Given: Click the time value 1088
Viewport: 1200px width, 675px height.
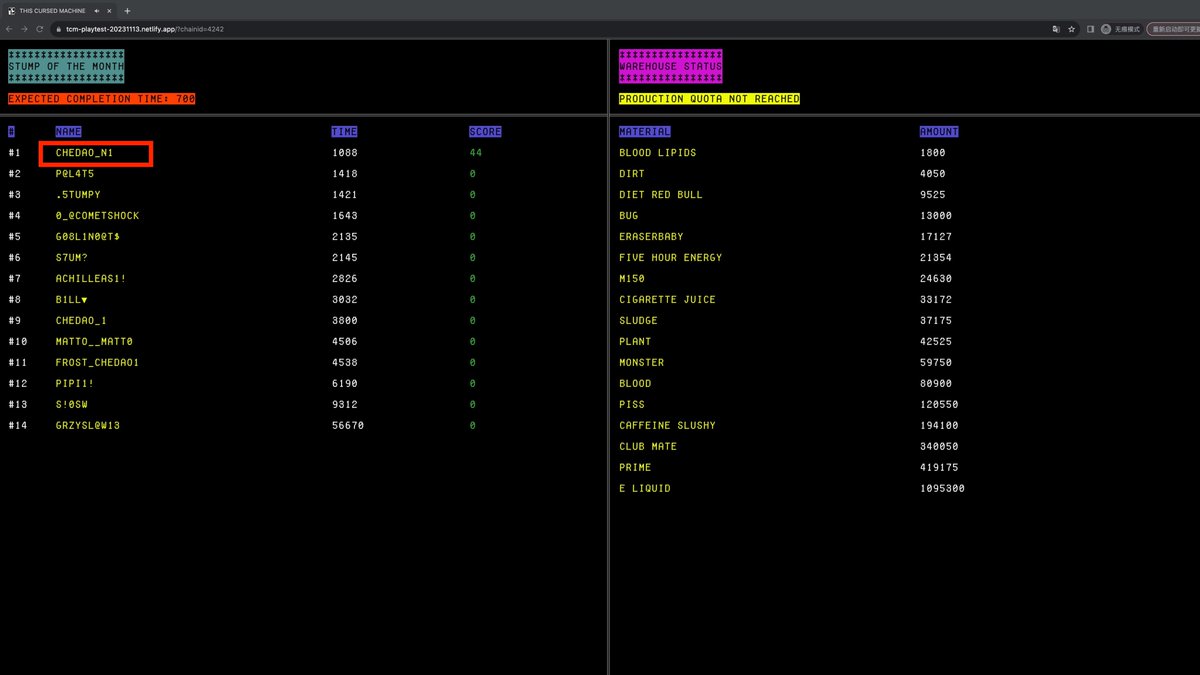Looking at the screenshot, I should [x=344, y=153].
